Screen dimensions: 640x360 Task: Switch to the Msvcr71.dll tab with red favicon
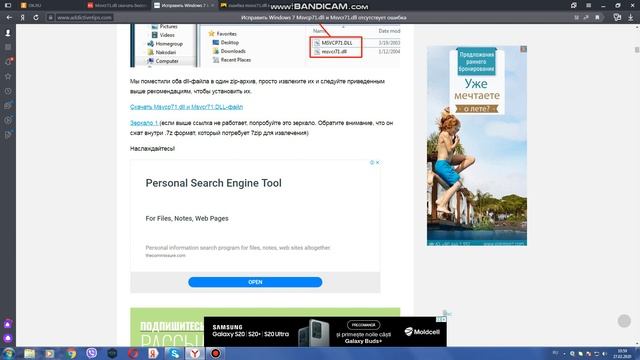[x=117, y=5]
